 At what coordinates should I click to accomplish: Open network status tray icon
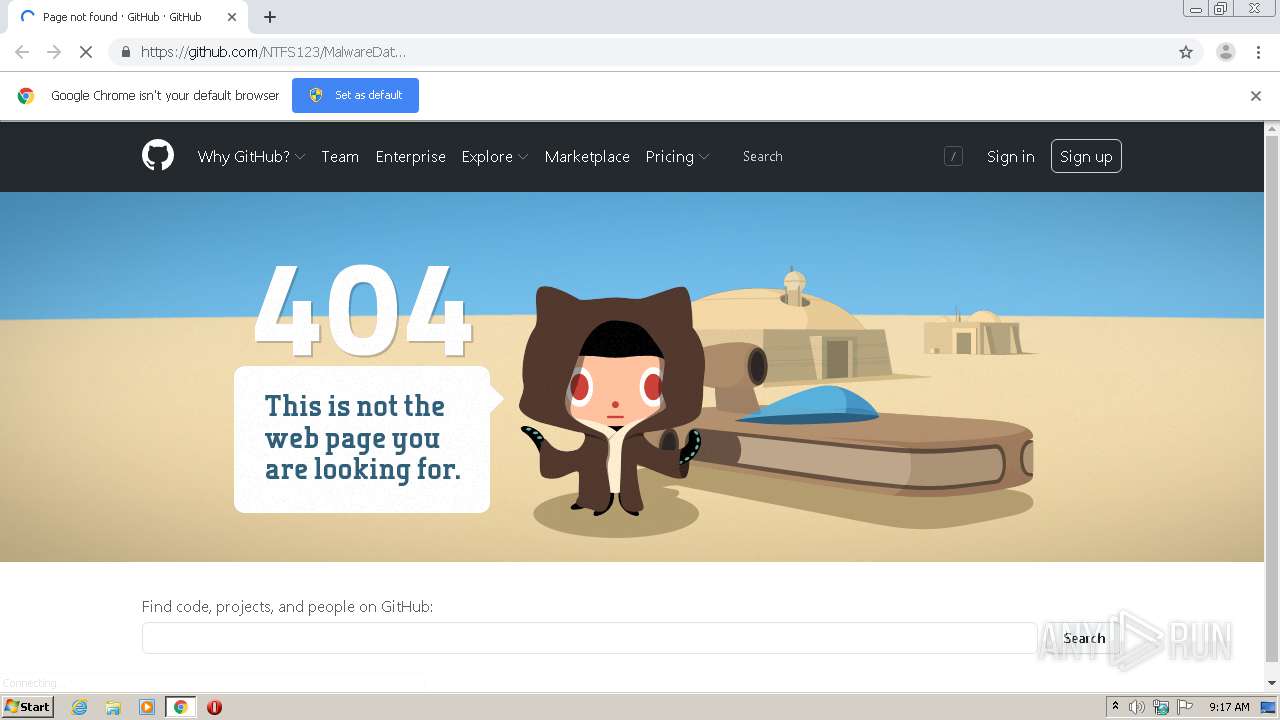point(1161,707)
